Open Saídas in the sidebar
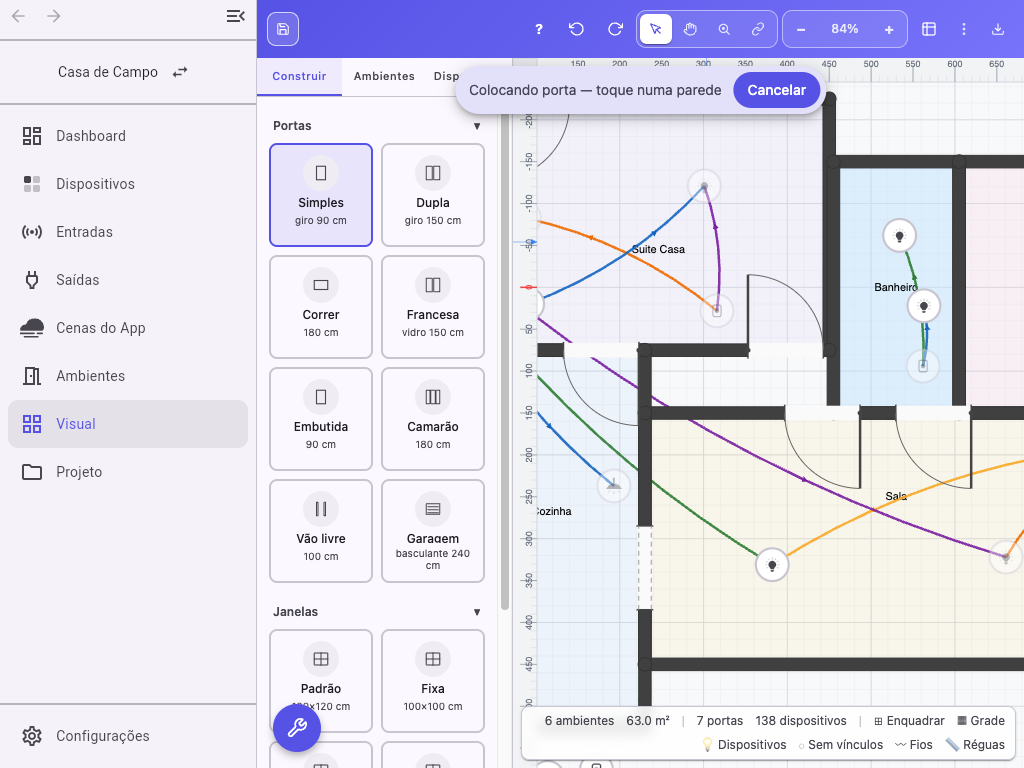1024x768 pixels. 128,280
